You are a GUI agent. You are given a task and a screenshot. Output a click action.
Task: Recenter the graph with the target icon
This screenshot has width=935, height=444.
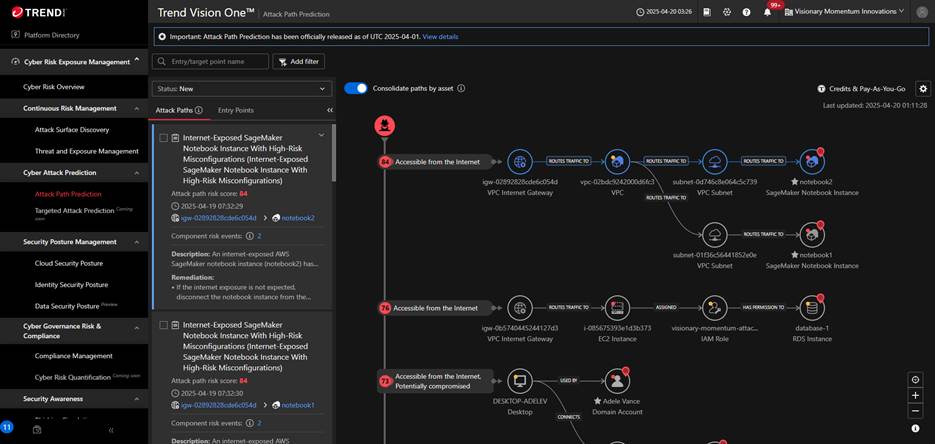pos(915,380)
